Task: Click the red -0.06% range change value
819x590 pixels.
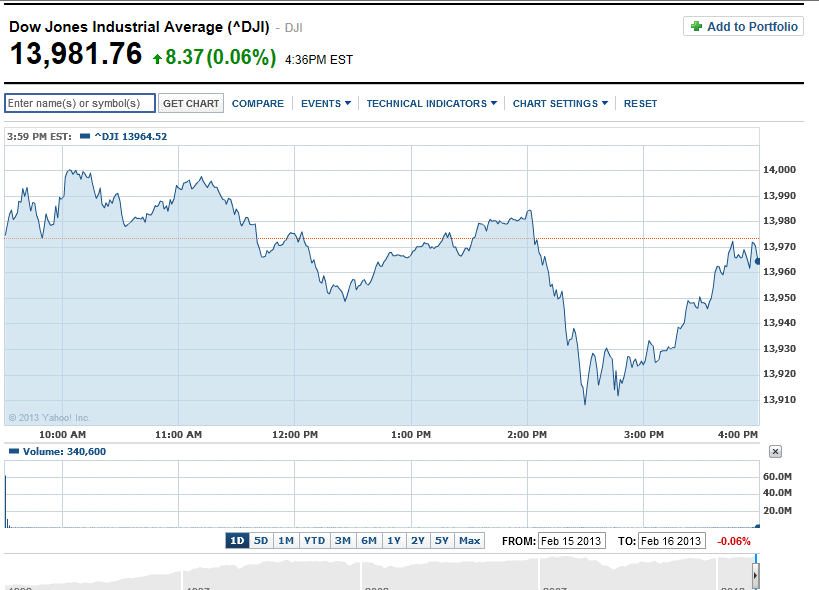Action: pos(734,541)
